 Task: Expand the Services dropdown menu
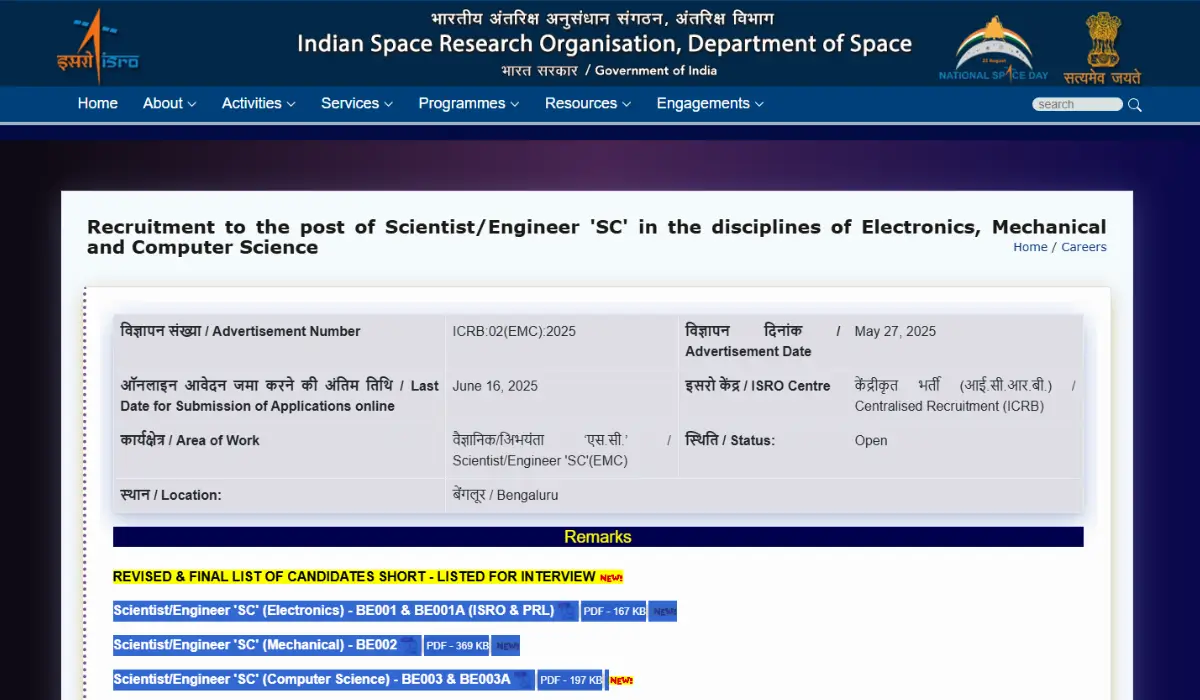pos(356,103)
